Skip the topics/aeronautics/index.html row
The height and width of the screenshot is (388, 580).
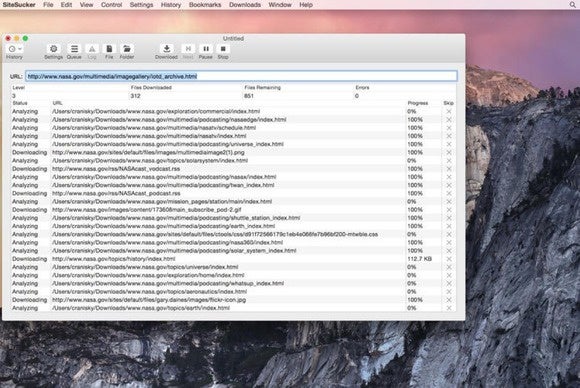(x=449, y=291)
